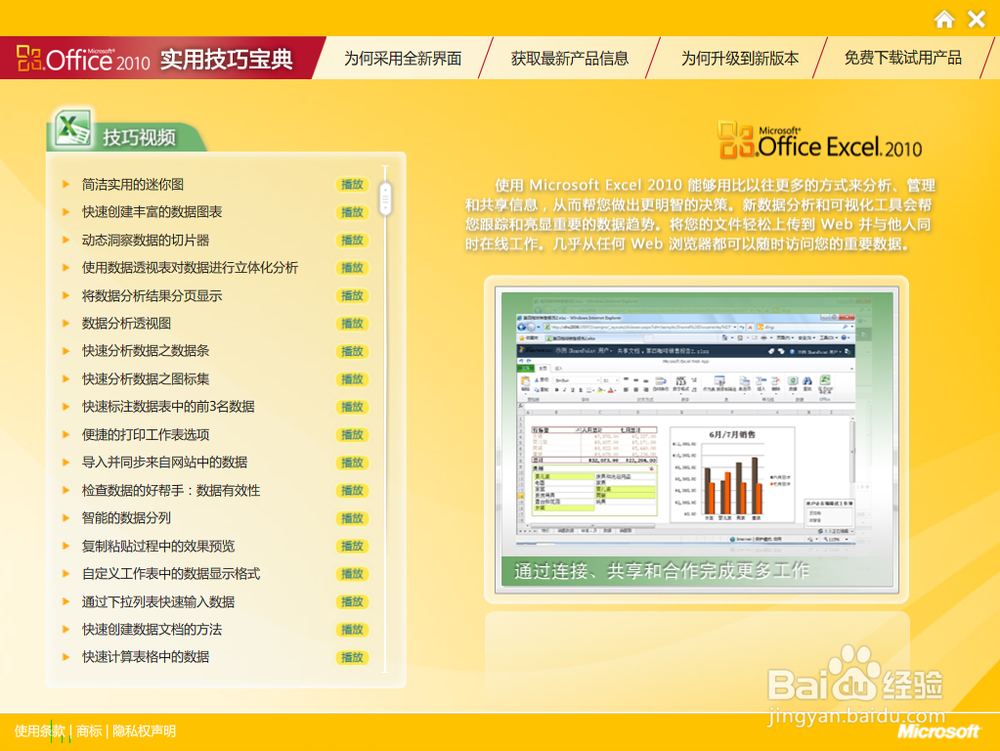Play the 简洁实用的迷你图 video

pyautogui.click(x=352, y=184)
